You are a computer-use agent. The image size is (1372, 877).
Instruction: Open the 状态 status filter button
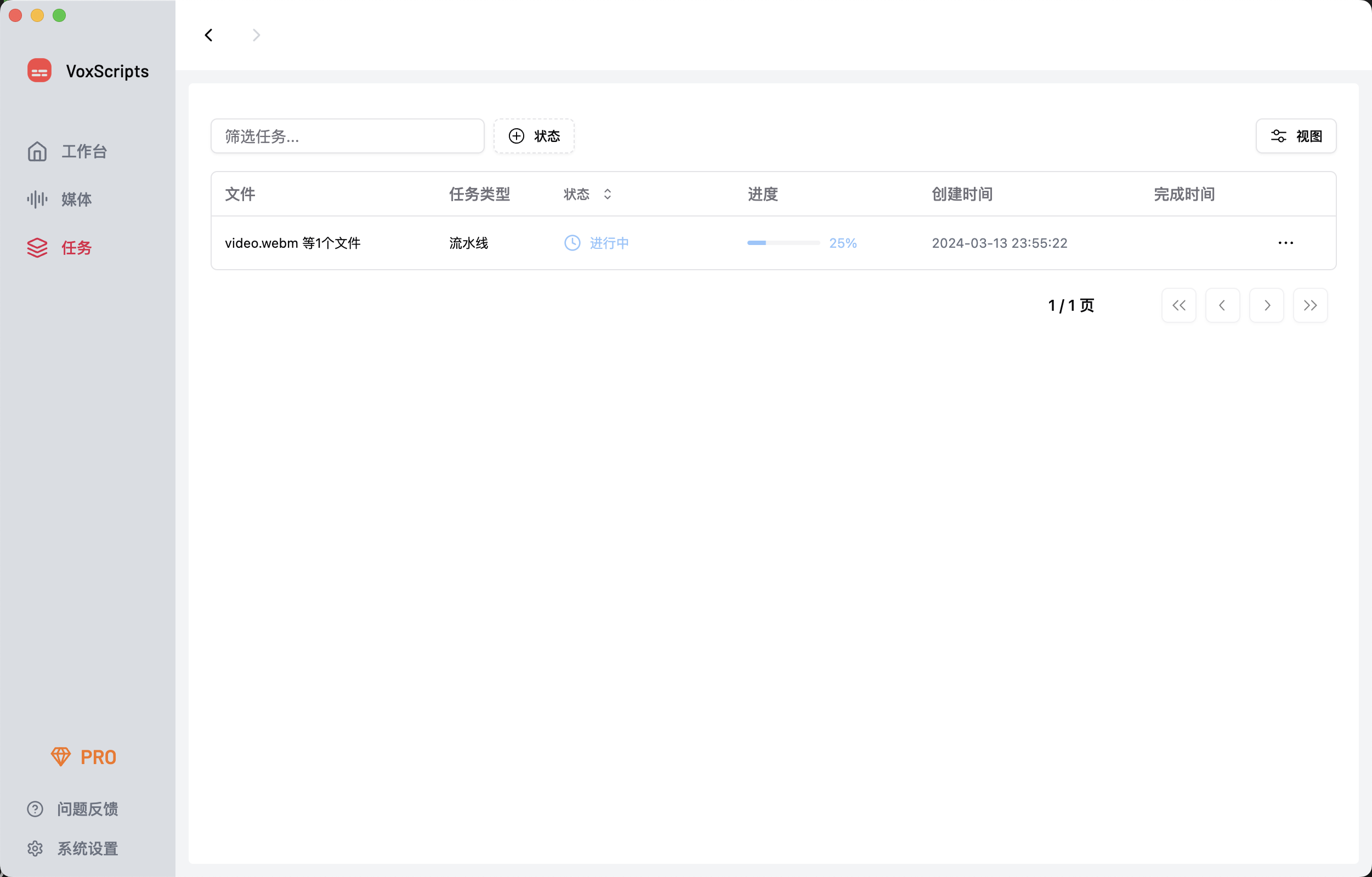tap(534, 136)
